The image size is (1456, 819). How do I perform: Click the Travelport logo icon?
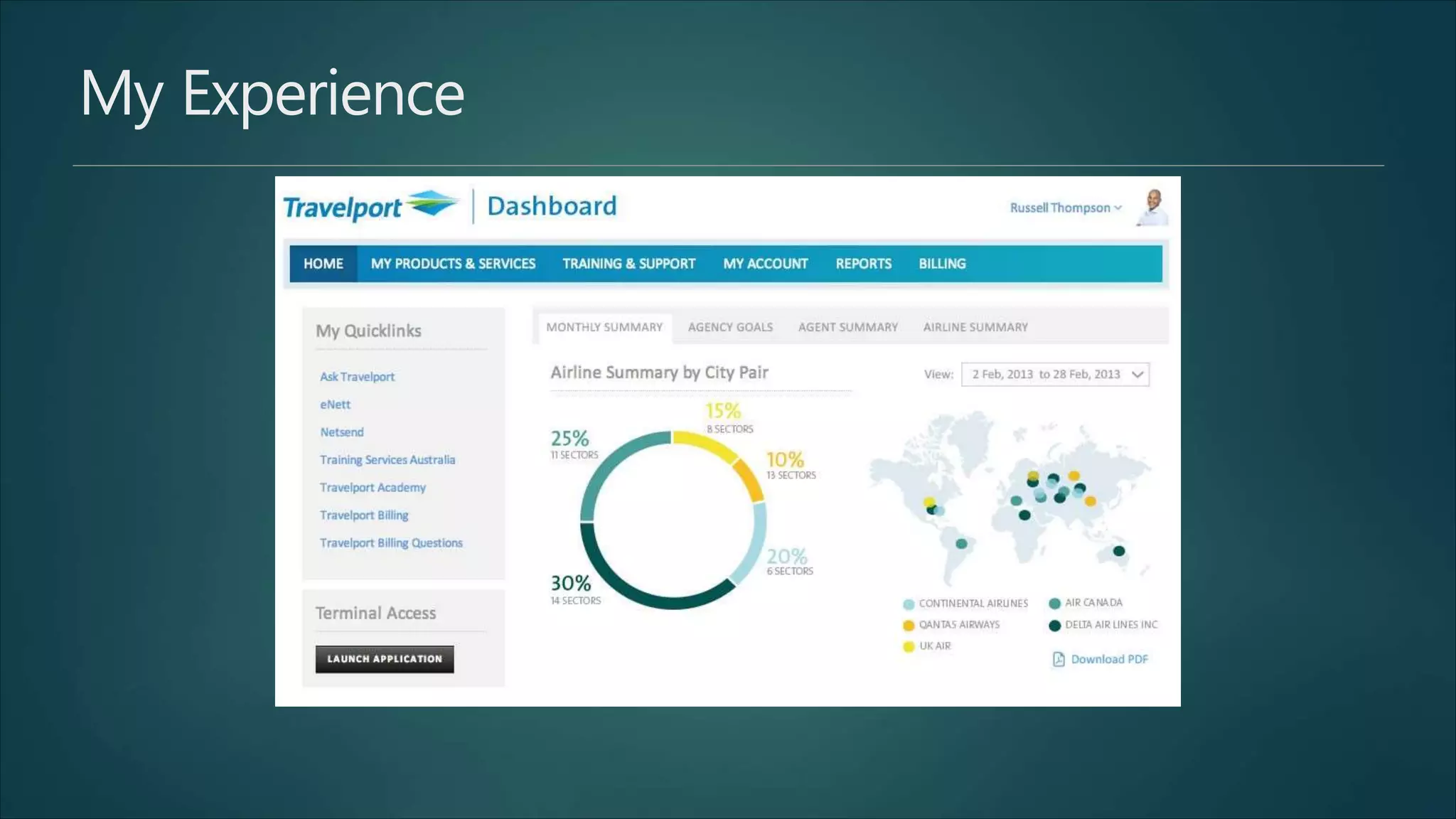432,204
